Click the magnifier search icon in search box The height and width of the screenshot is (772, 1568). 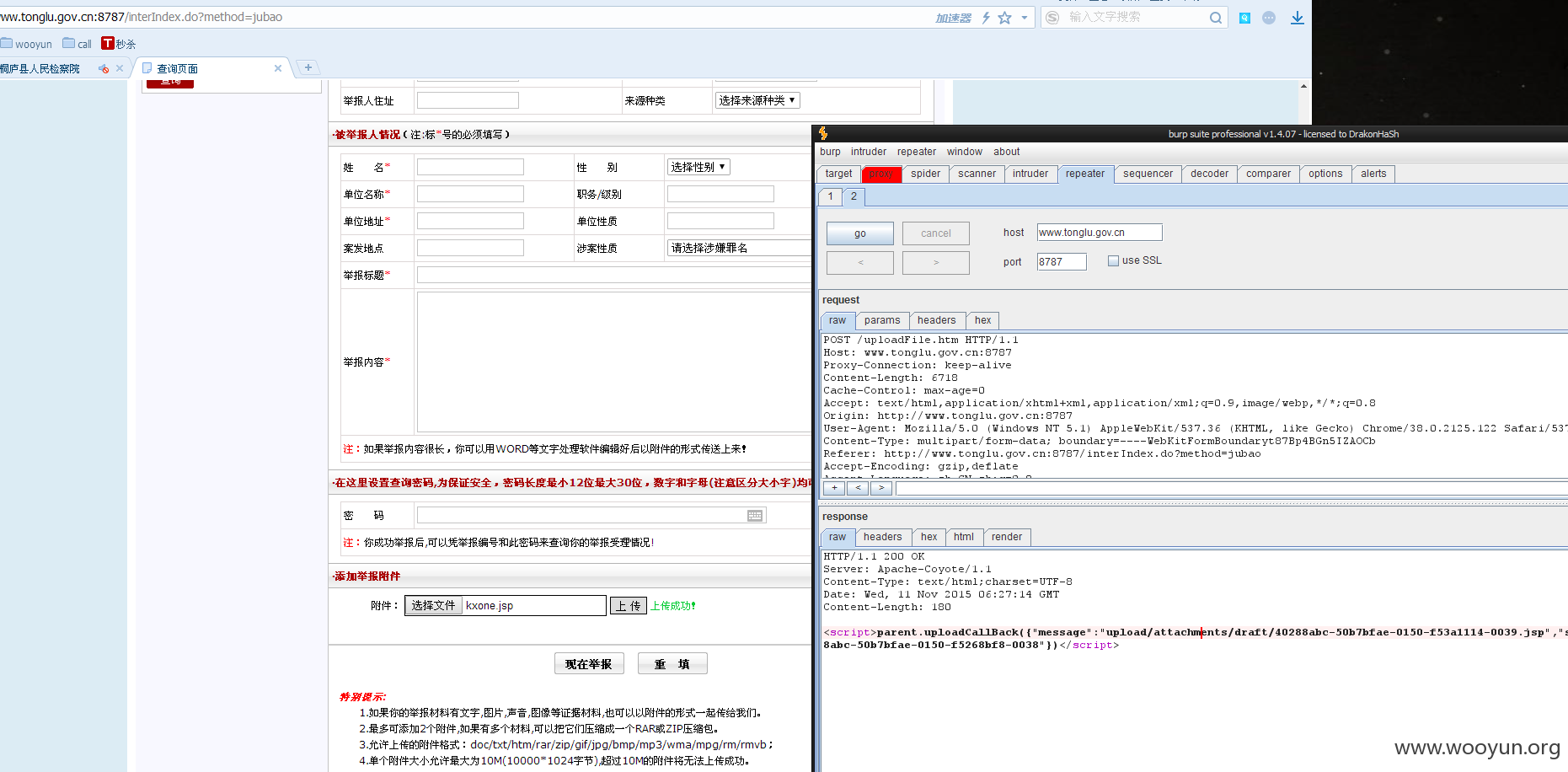[x=1215, y=17]
